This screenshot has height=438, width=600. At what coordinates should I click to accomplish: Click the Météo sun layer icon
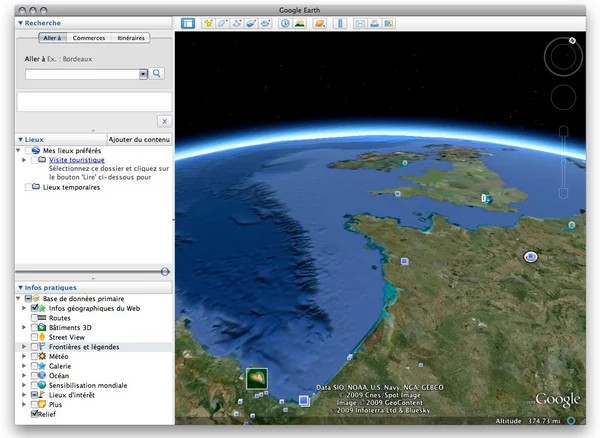42,356
